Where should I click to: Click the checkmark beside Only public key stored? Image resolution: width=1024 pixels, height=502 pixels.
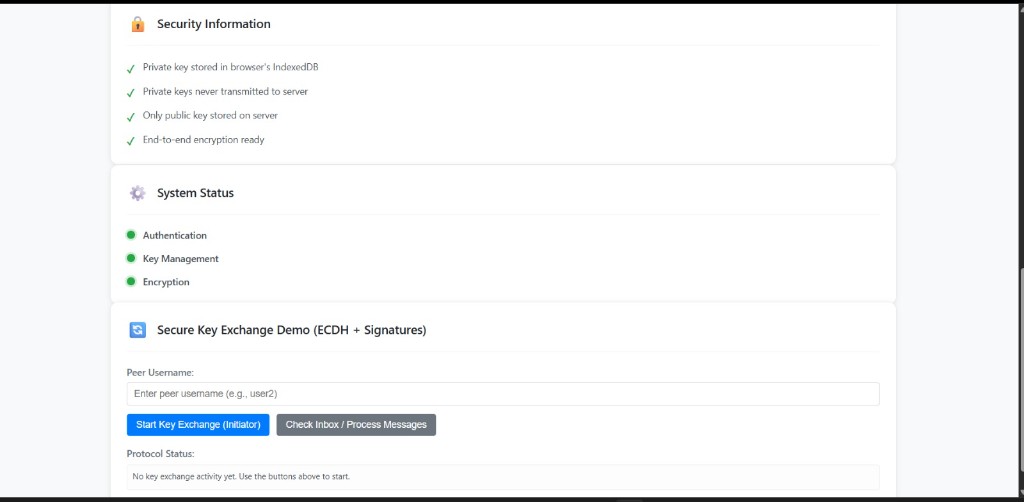(131, 117)
